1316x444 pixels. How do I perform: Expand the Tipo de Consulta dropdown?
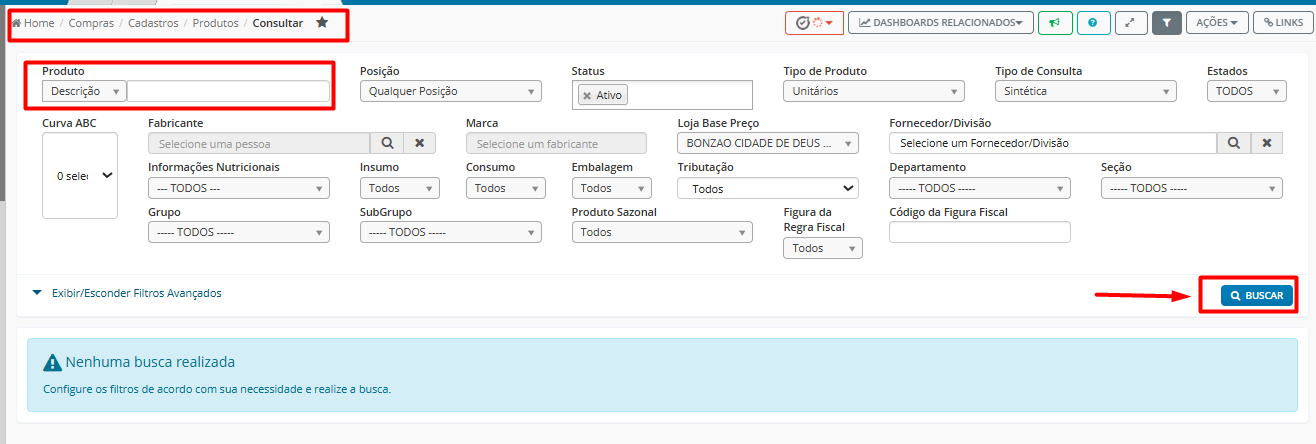coord(1085,91)
